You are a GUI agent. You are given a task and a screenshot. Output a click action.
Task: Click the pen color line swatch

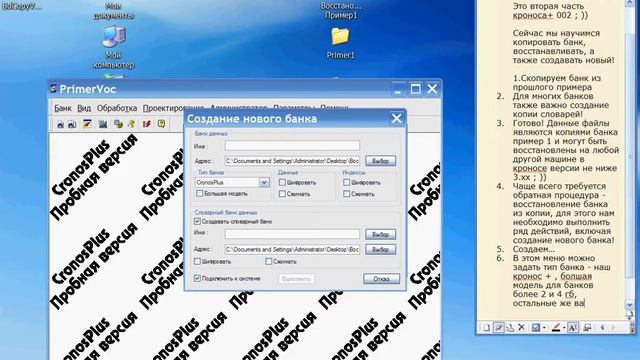(x=556, y=327)
